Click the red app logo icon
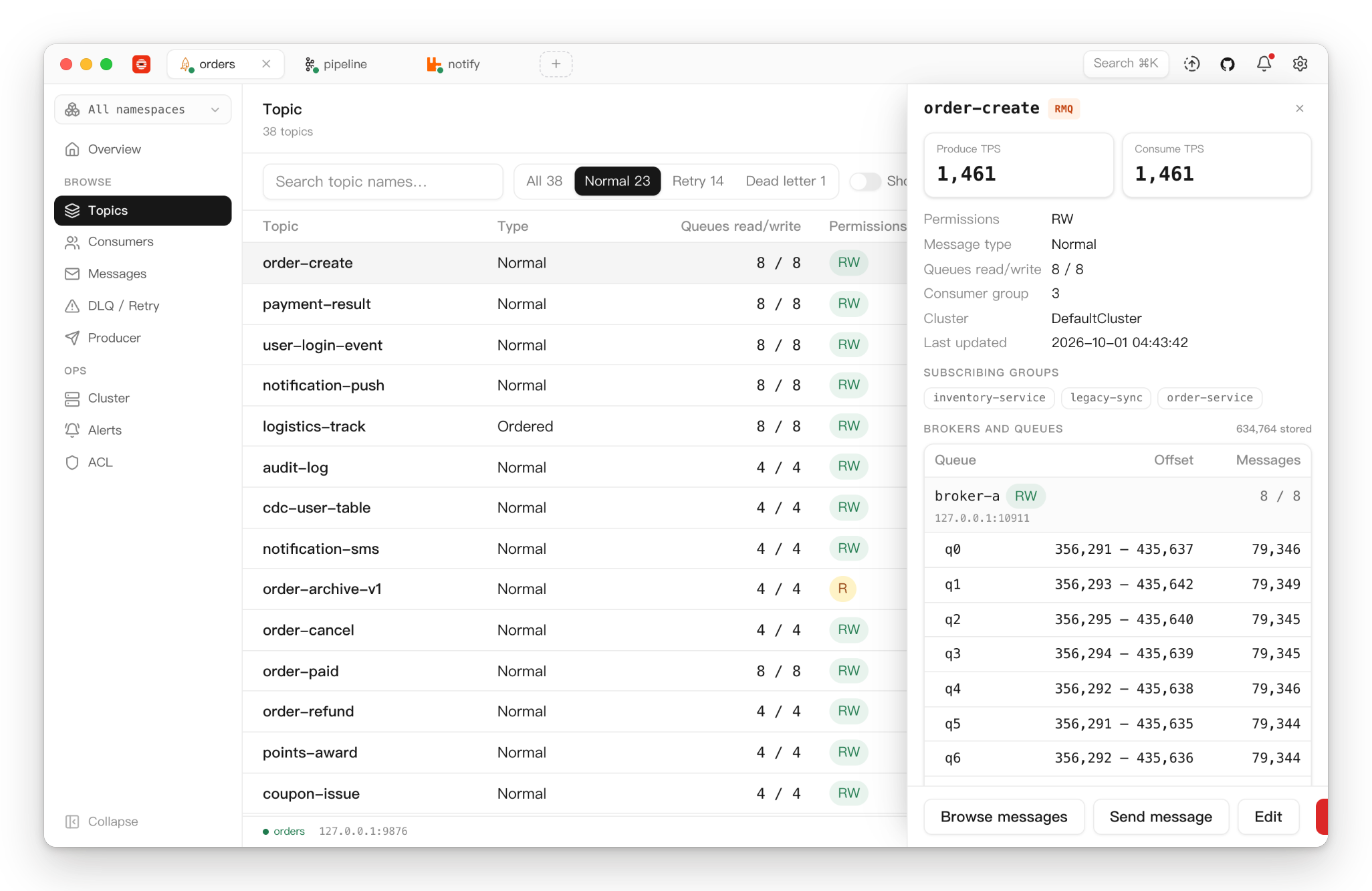The width and height of the screenshot is (1372, 891). 141,64
